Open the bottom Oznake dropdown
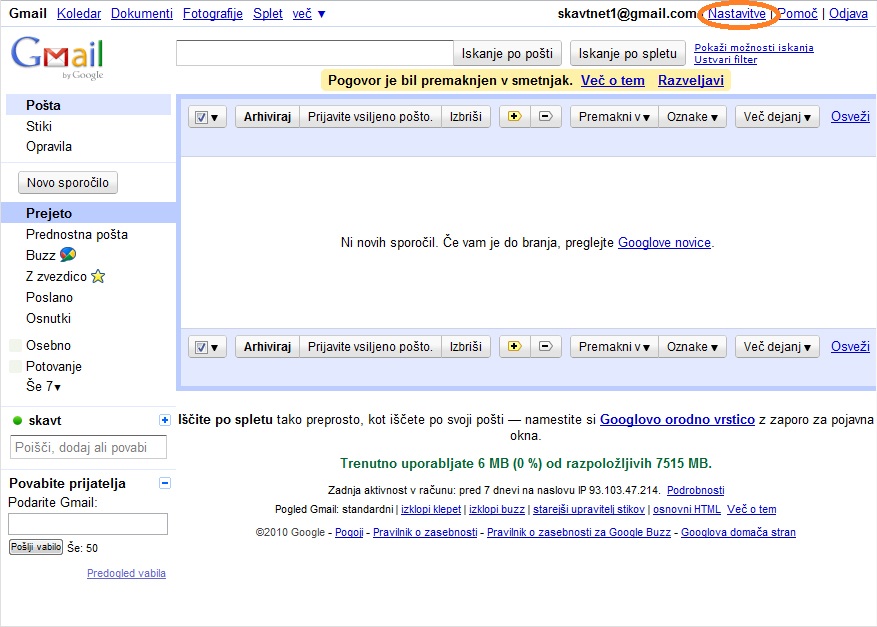The image size is (877, 627). tap(692, 346)
